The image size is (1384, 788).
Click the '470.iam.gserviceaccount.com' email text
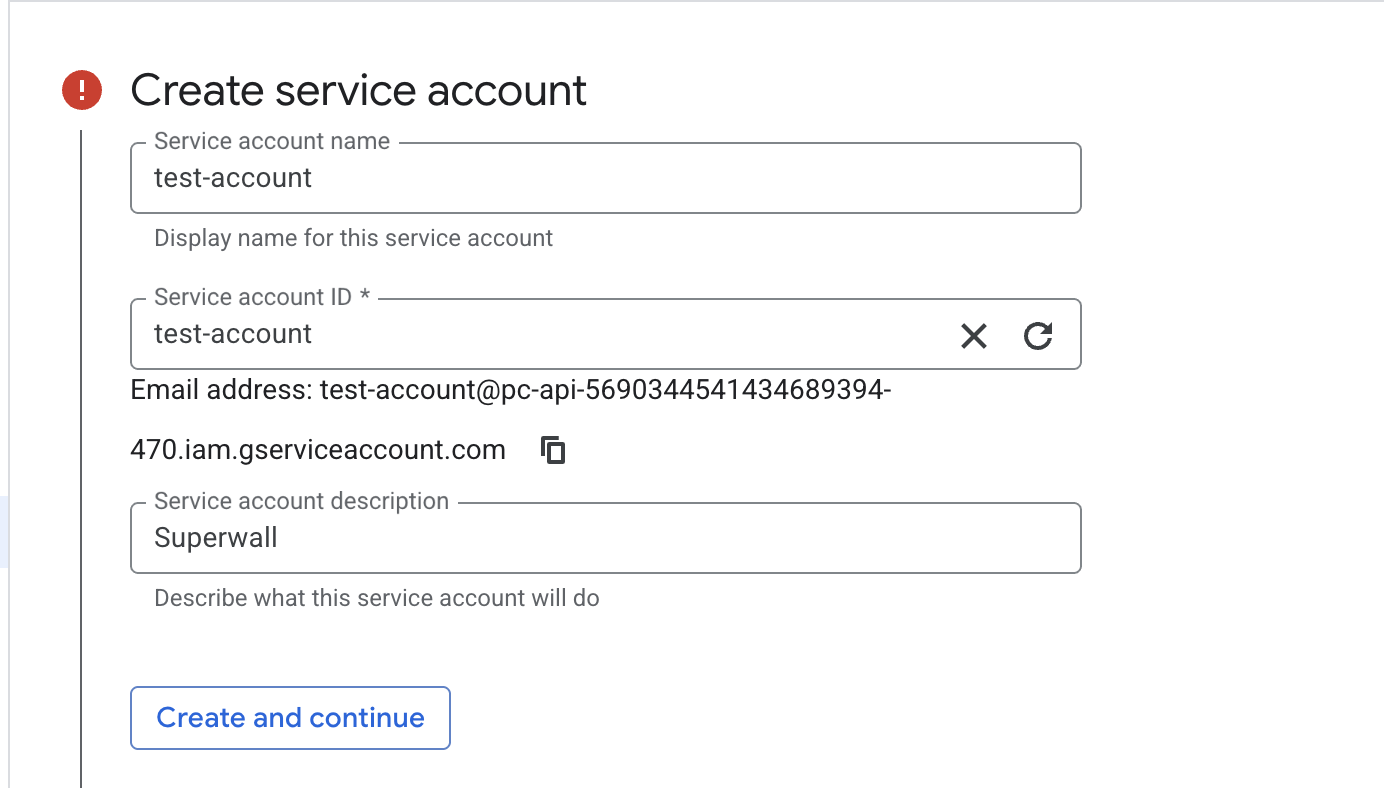click(x=318, y=450)
